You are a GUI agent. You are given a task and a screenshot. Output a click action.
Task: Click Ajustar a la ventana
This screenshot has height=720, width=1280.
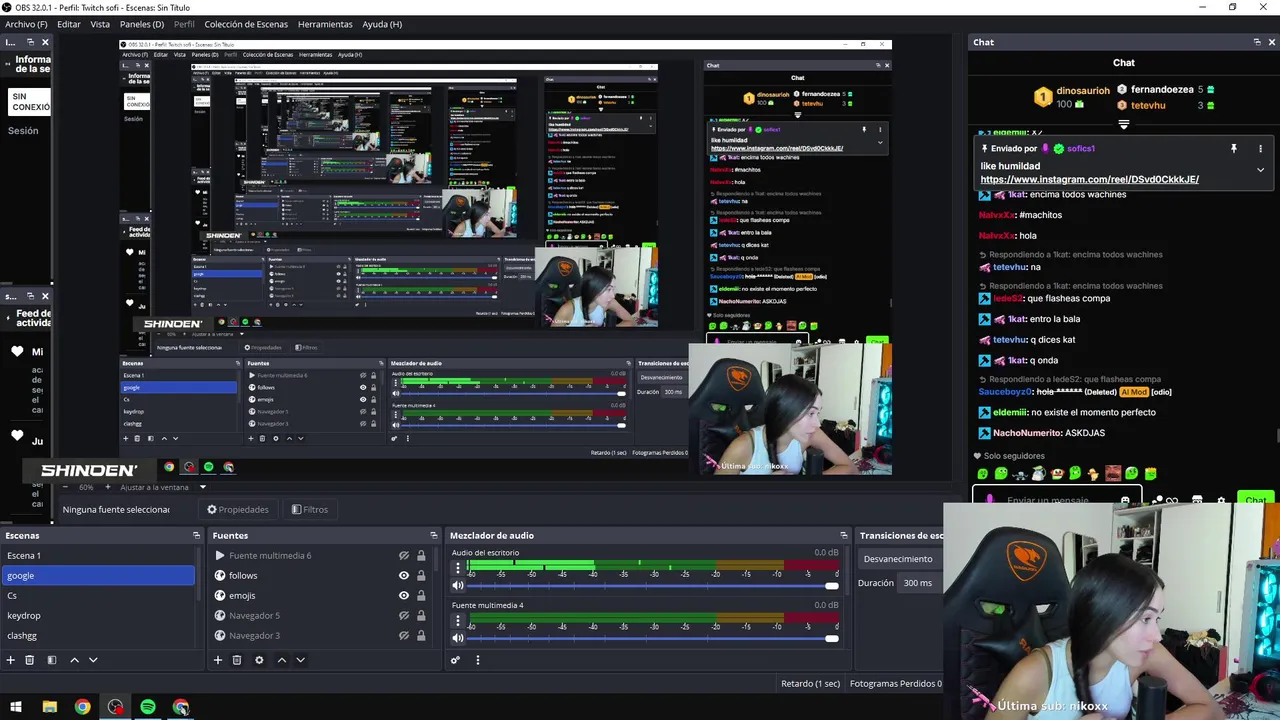(154, 487)
